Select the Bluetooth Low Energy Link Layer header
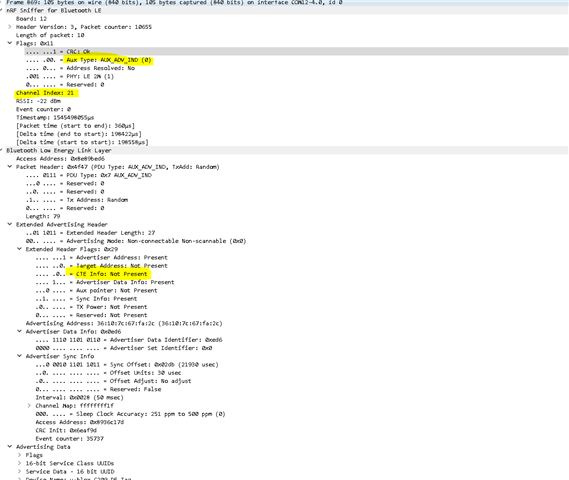The image size is (569, 480). tap(59, 151)
